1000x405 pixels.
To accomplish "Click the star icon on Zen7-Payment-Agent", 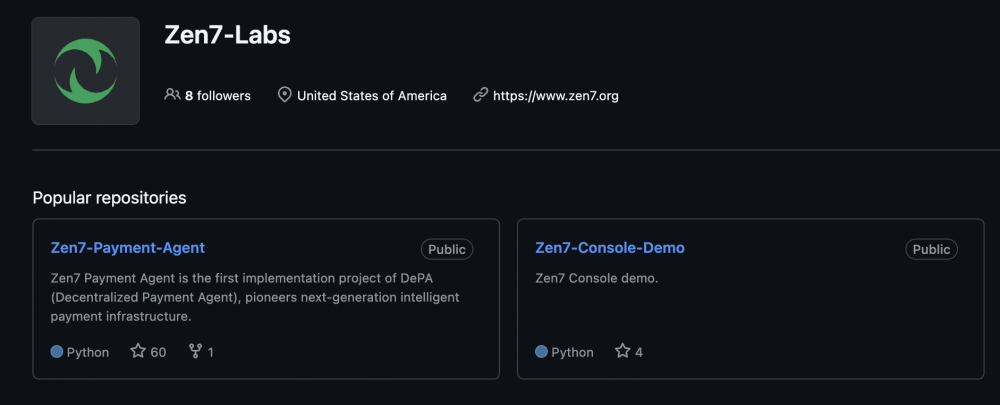I will point(138,352).
